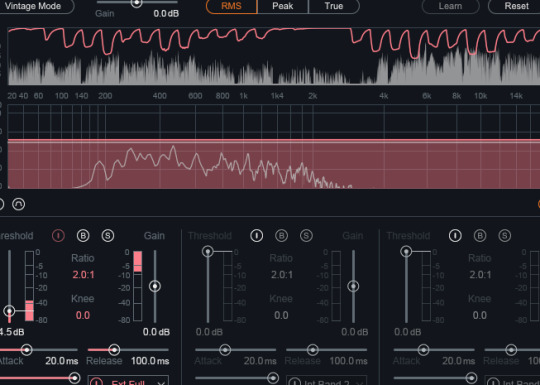Click the Reset button

[x=515, y=6]
